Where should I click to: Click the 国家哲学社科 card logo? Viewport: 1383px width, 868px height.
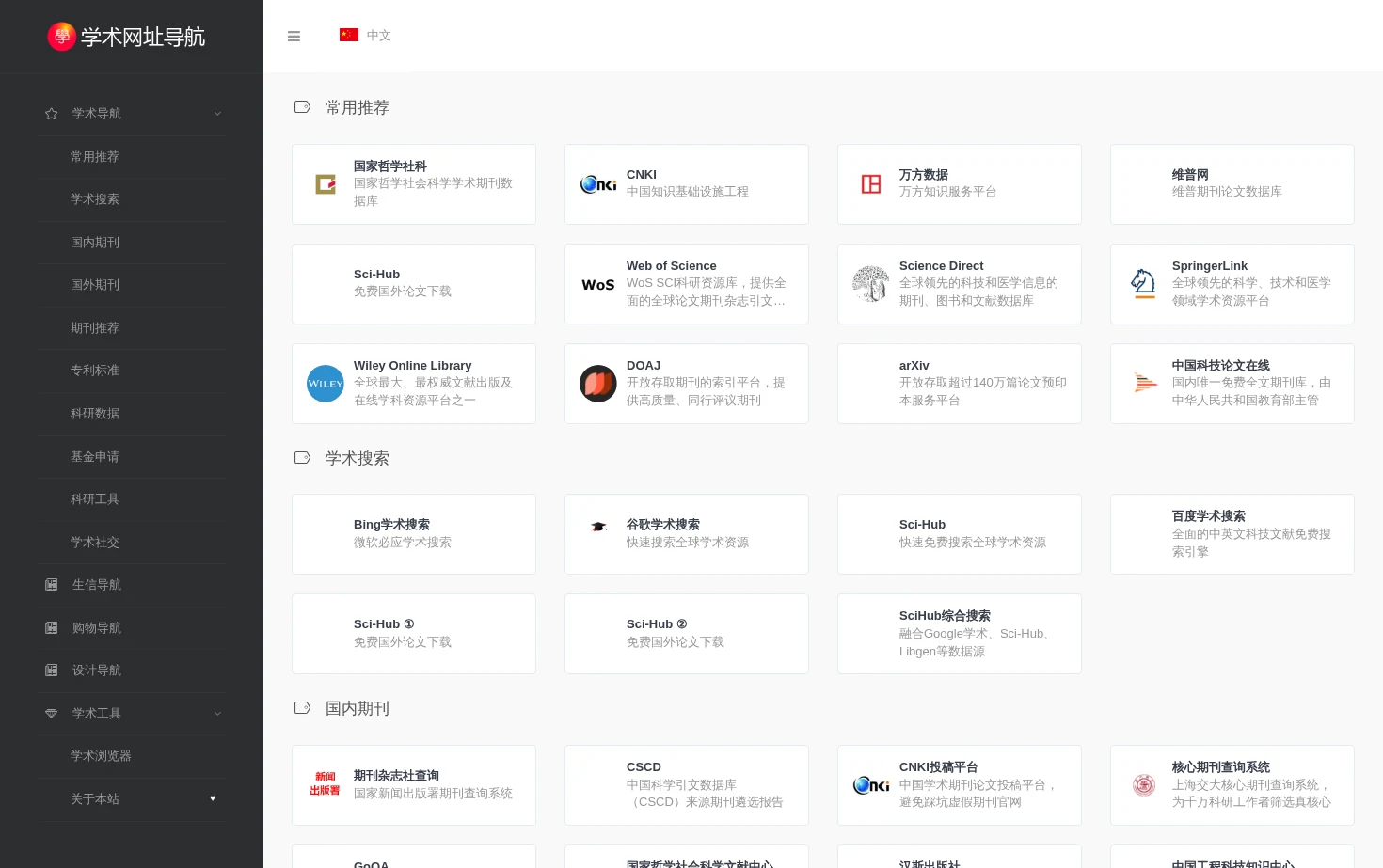point(326,184)
